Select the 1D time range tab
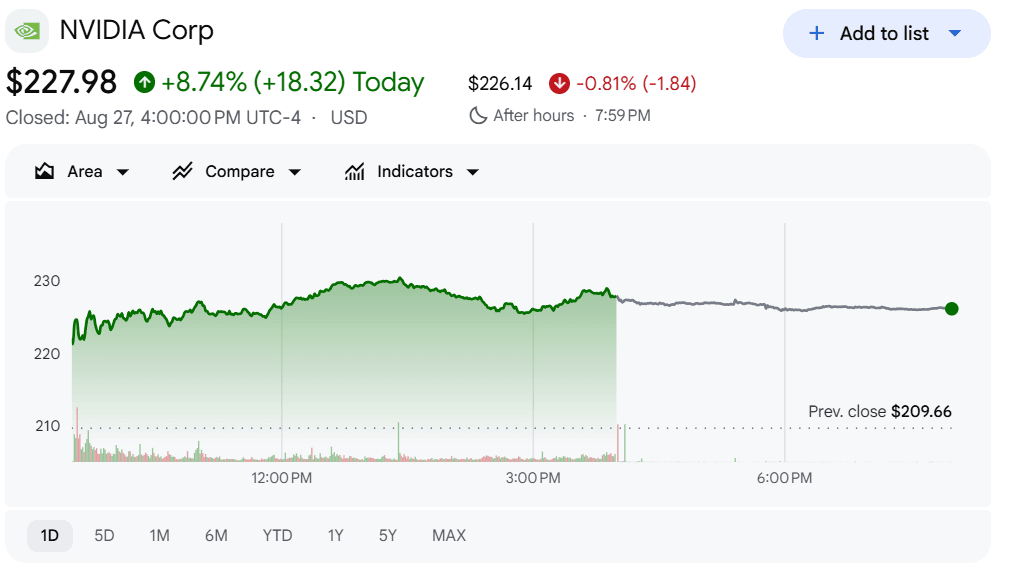 (x=50, y=536)
